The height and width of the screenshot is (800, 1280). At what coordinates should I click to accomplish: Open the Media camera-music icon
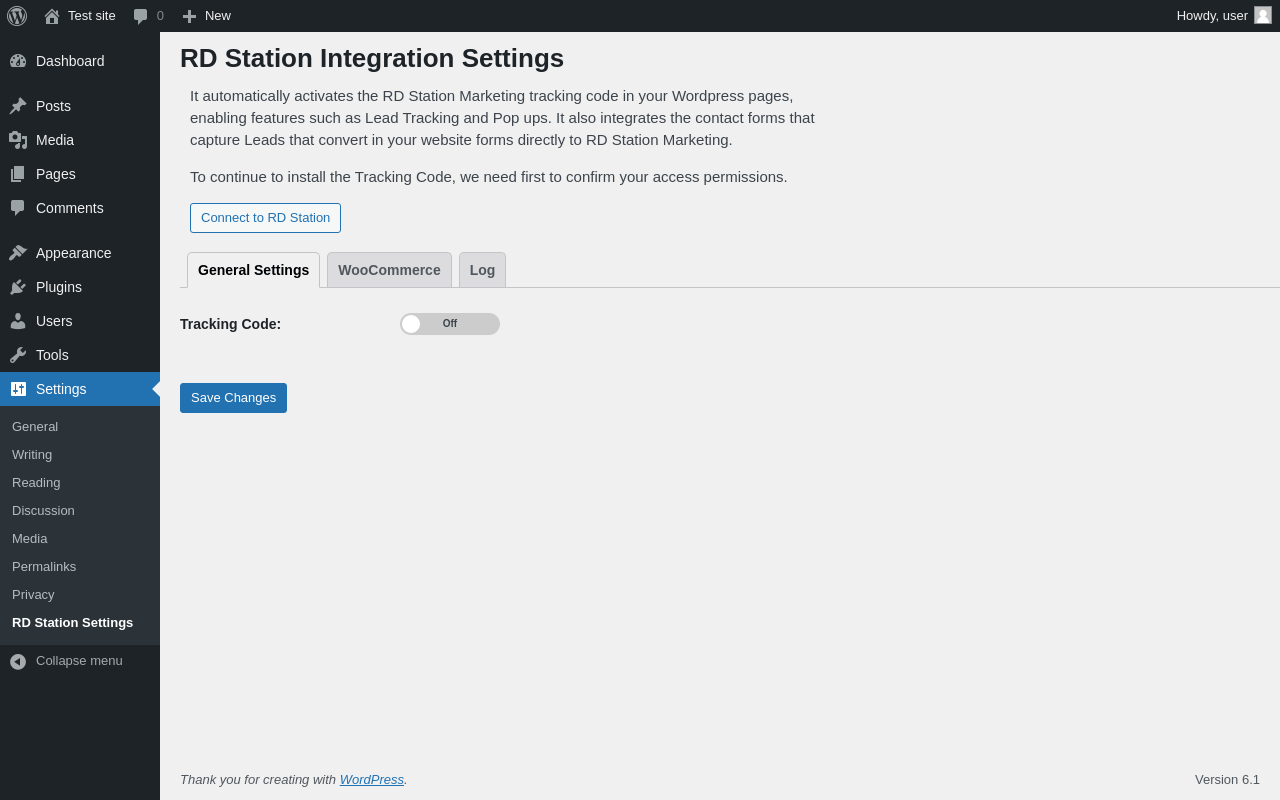click(x=18, y=140)
